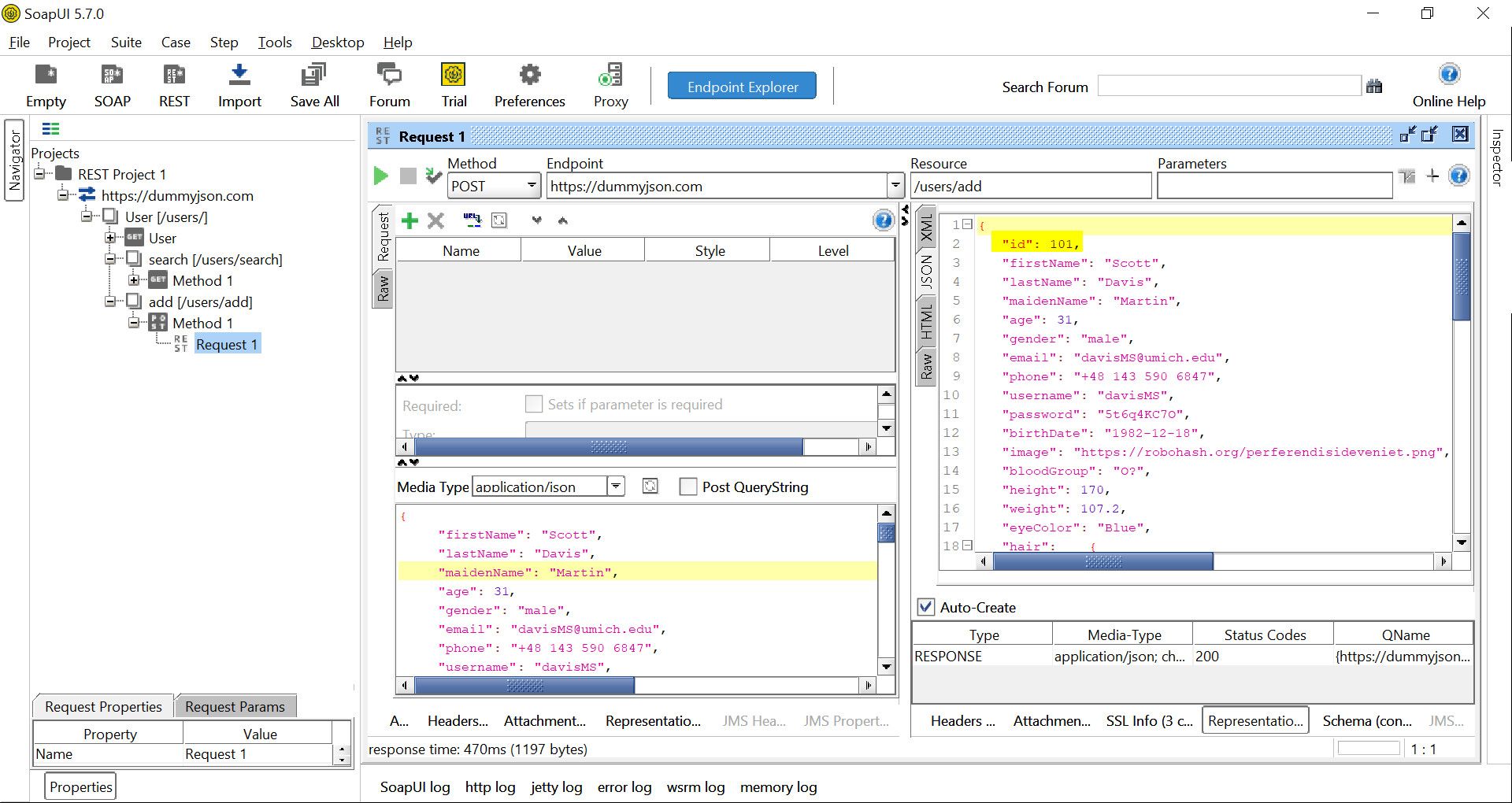
Task: Open the Preferences gear icon
Action: 529,76
